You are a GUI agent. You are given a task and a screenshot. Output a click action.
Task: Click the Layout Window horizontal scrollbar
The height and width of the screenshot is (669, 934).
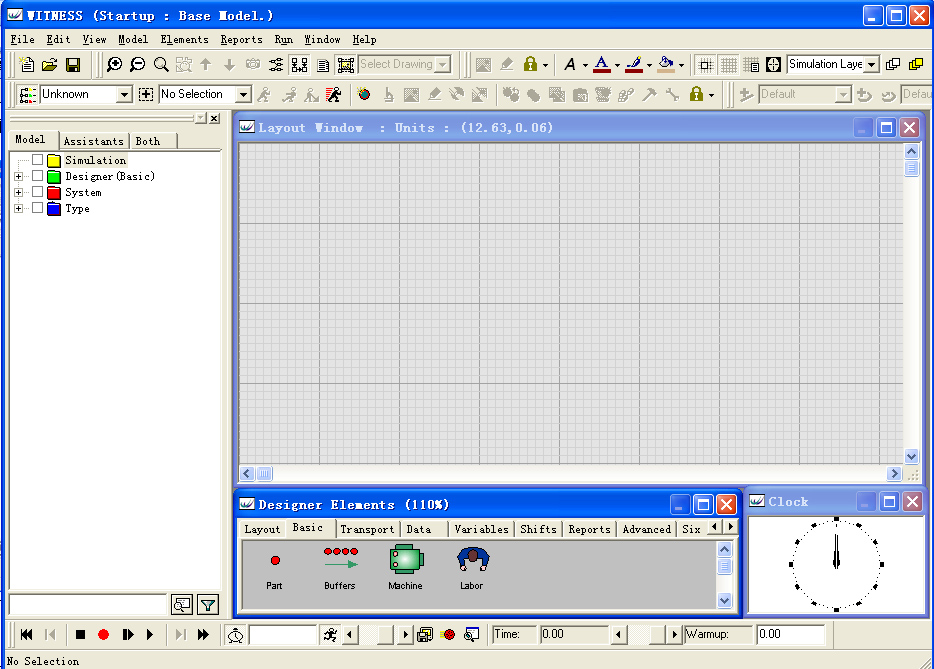tap(570, 474)
